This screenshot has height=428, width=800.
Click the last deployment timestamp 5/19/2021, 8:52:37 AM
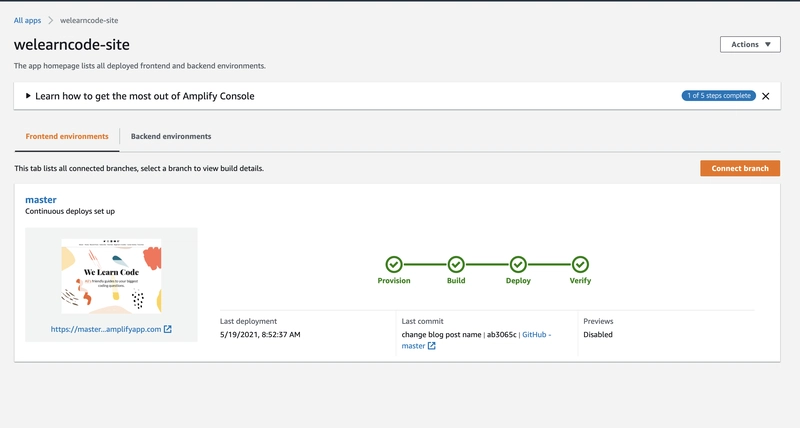point(260,335)
